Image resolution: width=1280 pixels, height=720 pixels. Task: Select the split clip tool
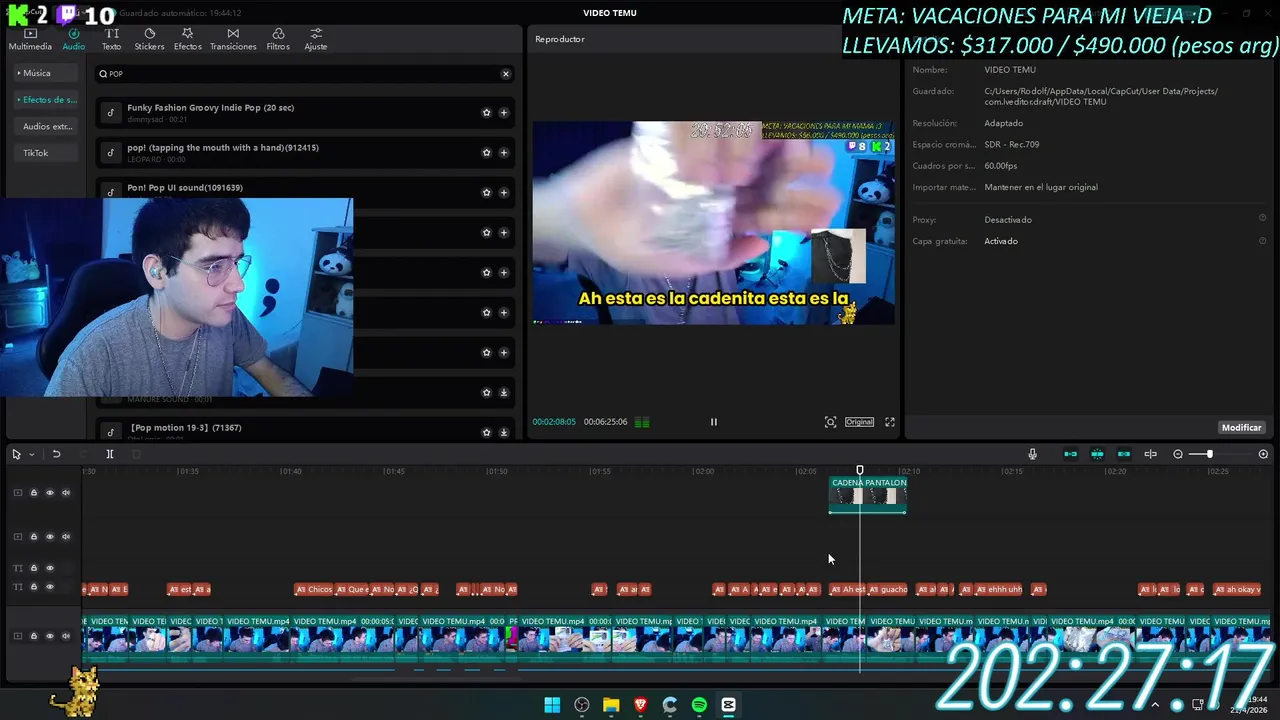click(x=110, y=454)
